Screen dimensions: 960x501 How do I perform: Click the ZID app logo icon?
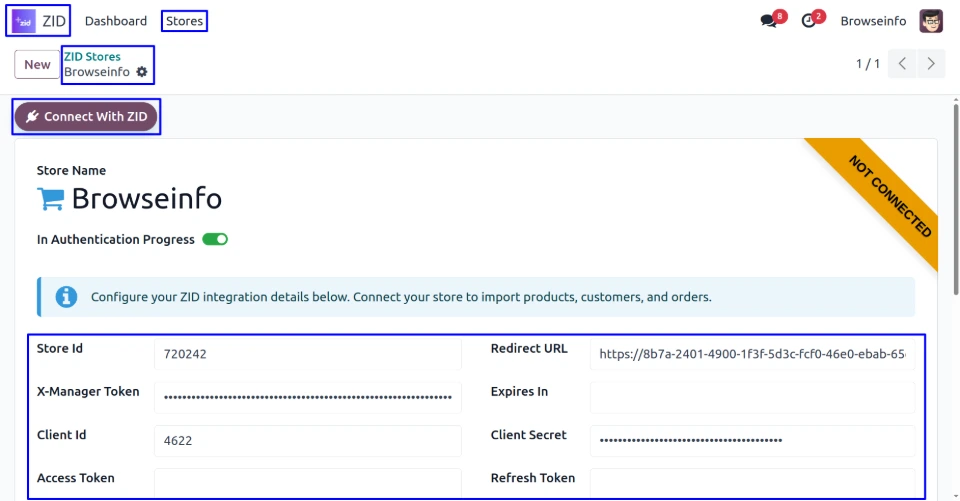(24, 20)
